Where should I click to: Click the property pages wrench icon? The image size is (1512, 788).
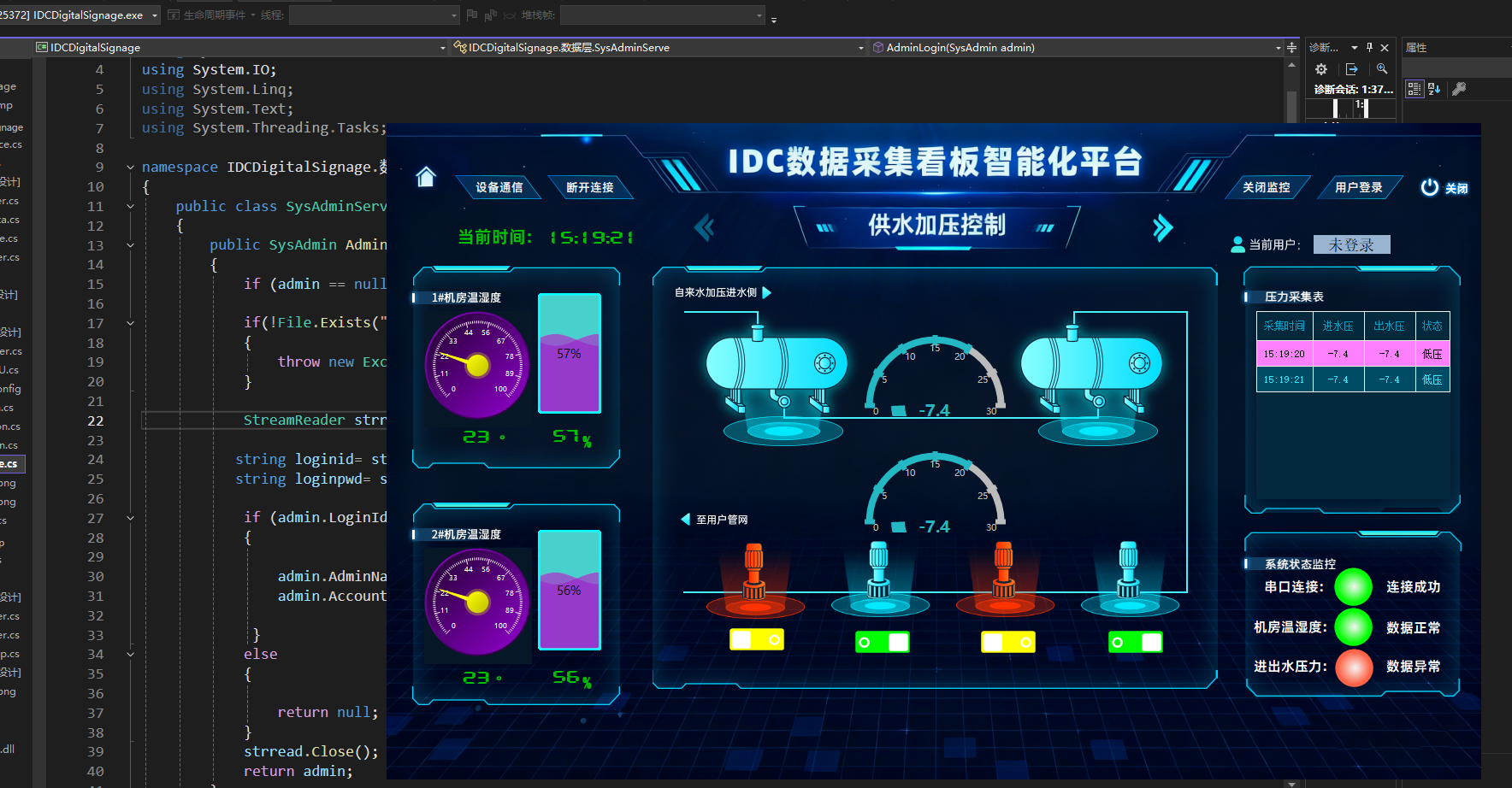[1459, 89]
